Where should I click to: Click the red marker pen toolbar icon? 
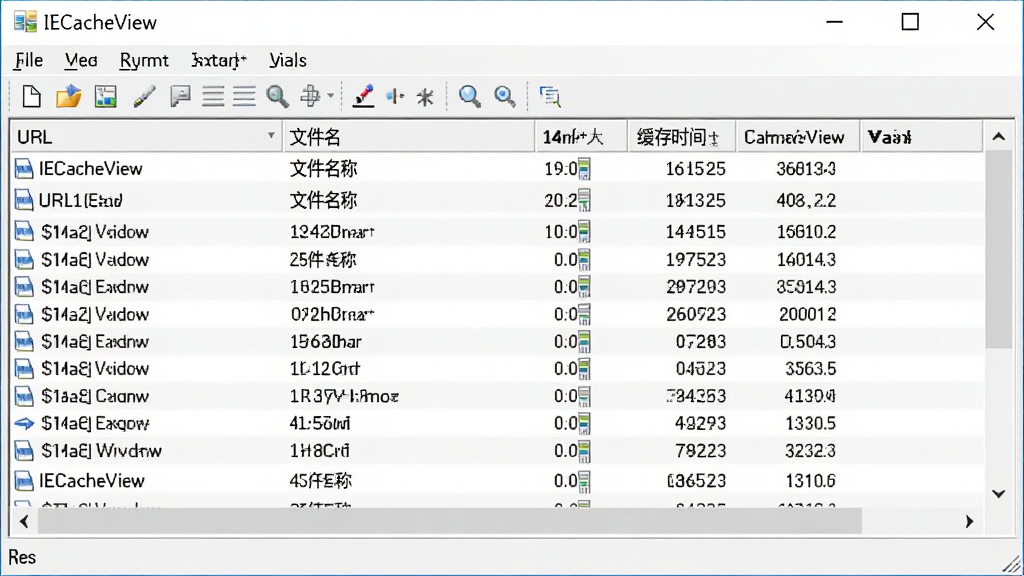(x=363, y=97)
